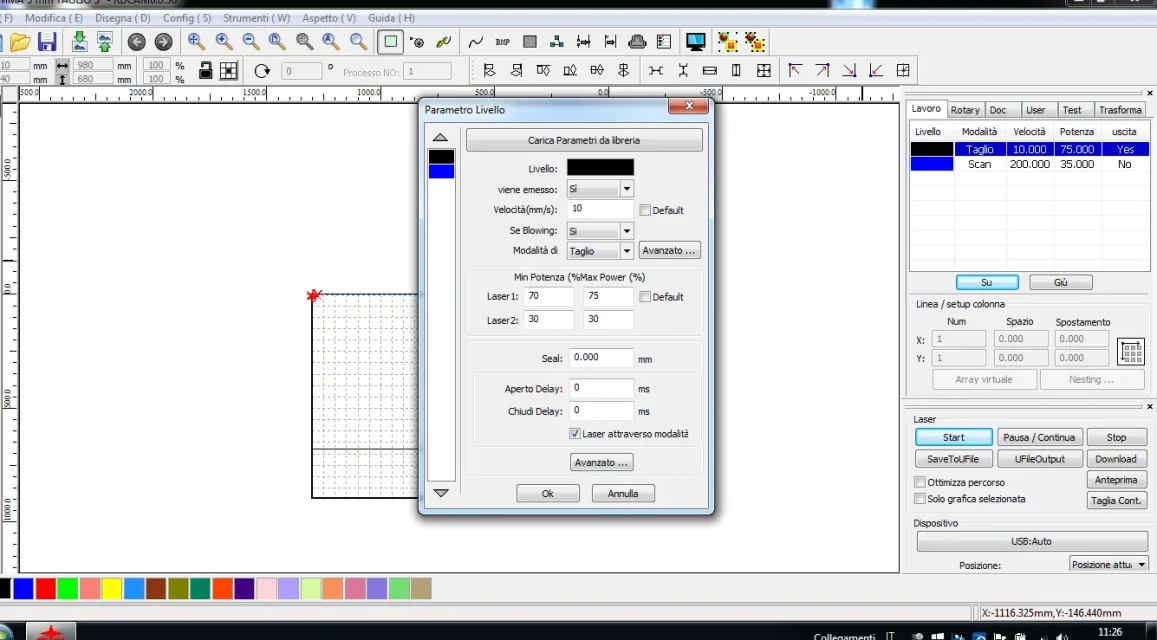Click the top-left corner arrow icon

pos(795,70)
